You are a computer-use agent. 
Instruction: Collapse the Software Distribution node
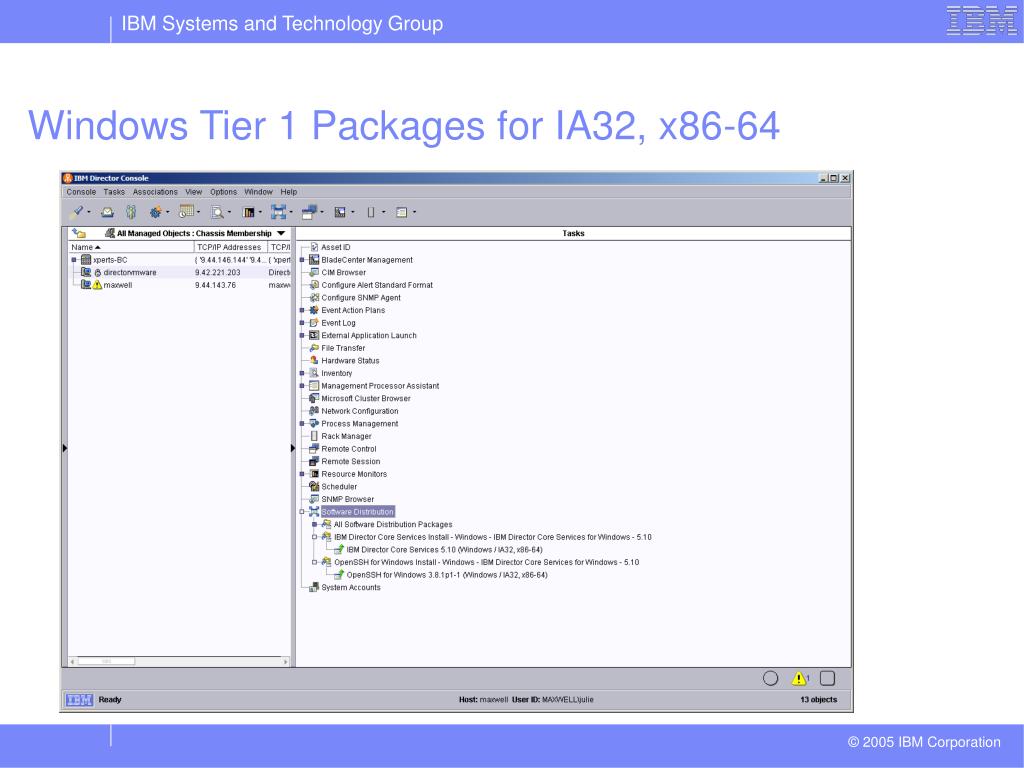(302, 512)
